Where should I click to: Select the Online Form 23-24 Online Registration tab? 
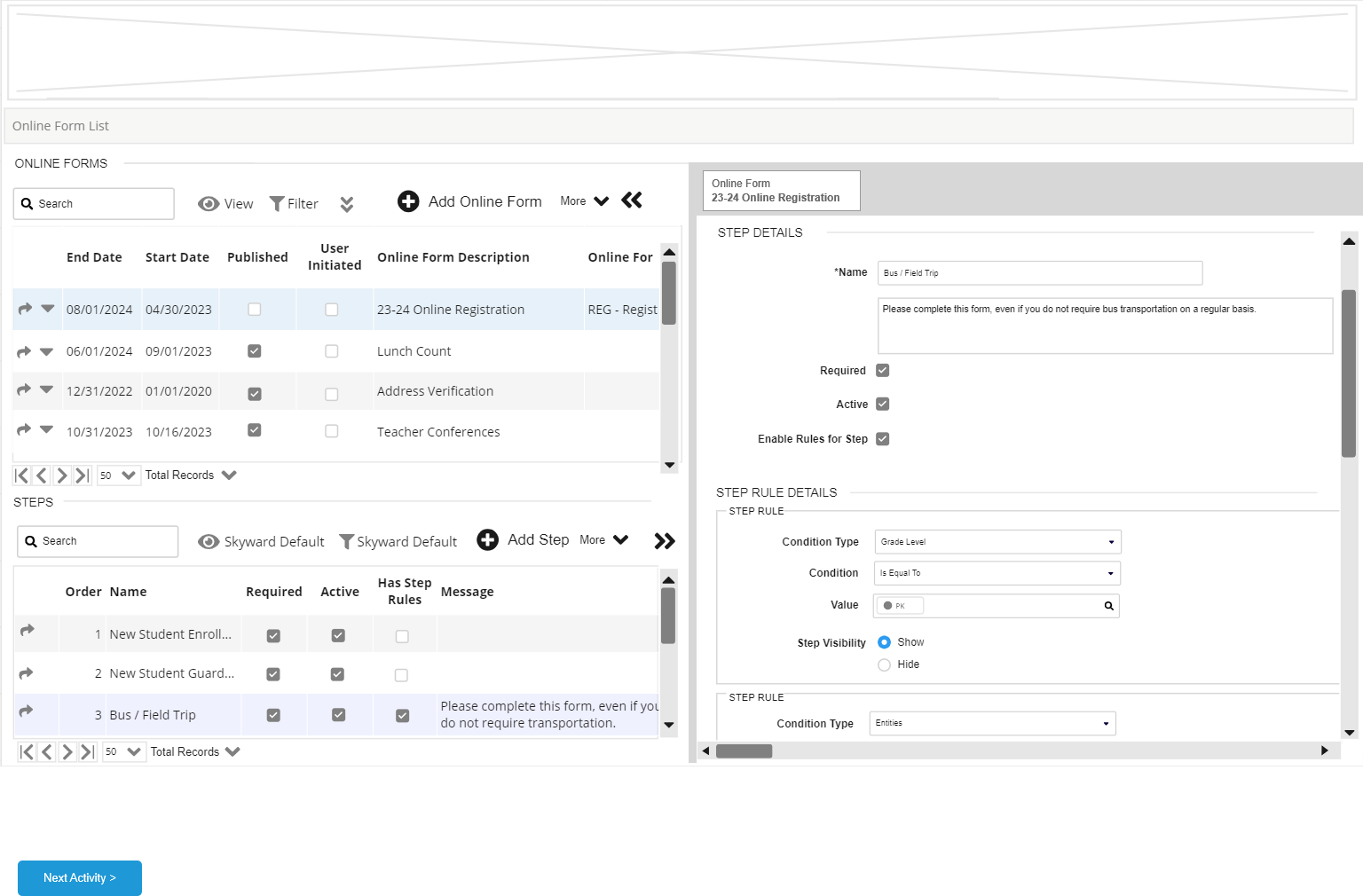pyautogui.click(x=782, y=191)
